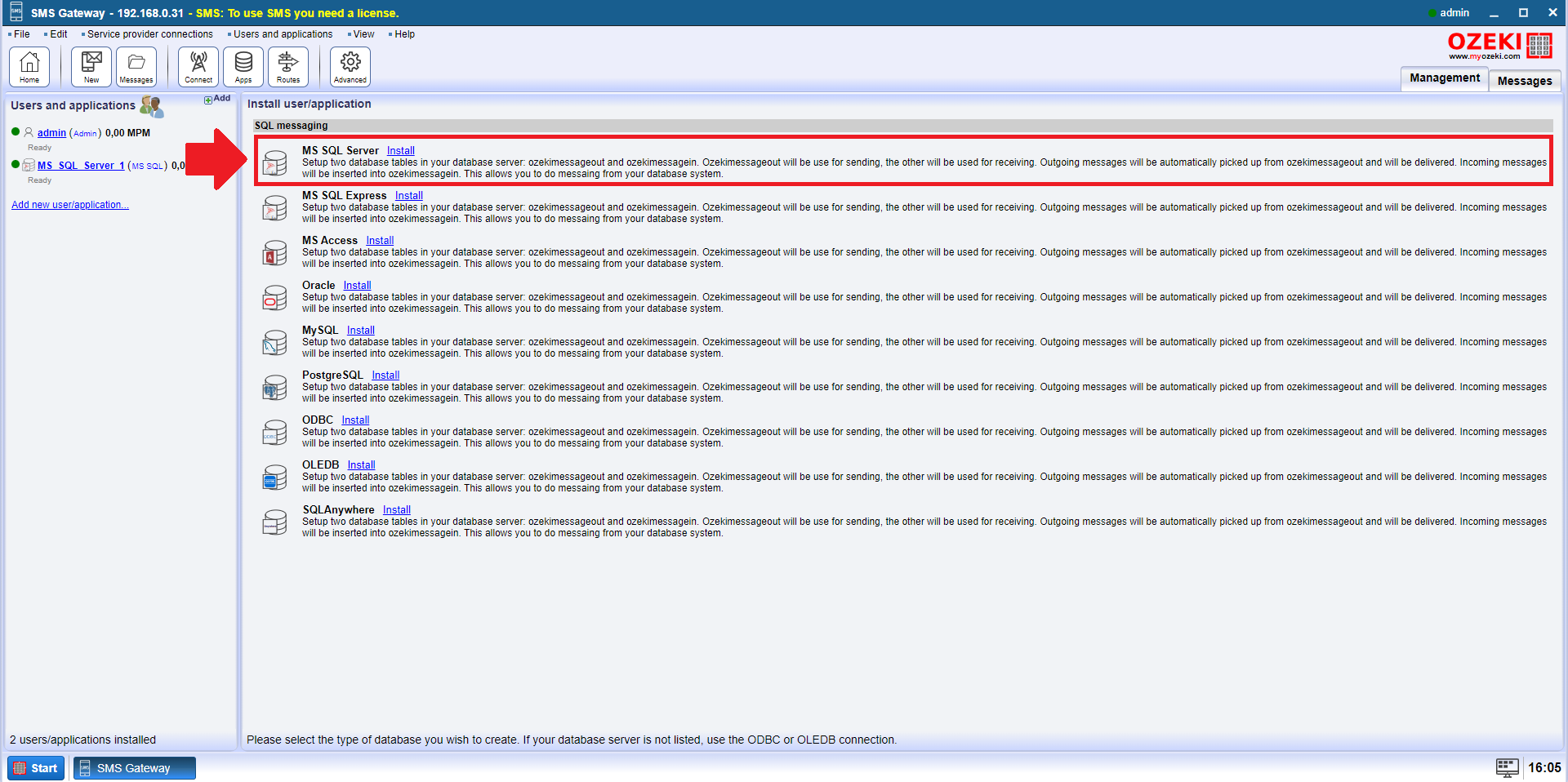
Task: Select SMS Gateway taskbar button
Action: click(135, 768)
